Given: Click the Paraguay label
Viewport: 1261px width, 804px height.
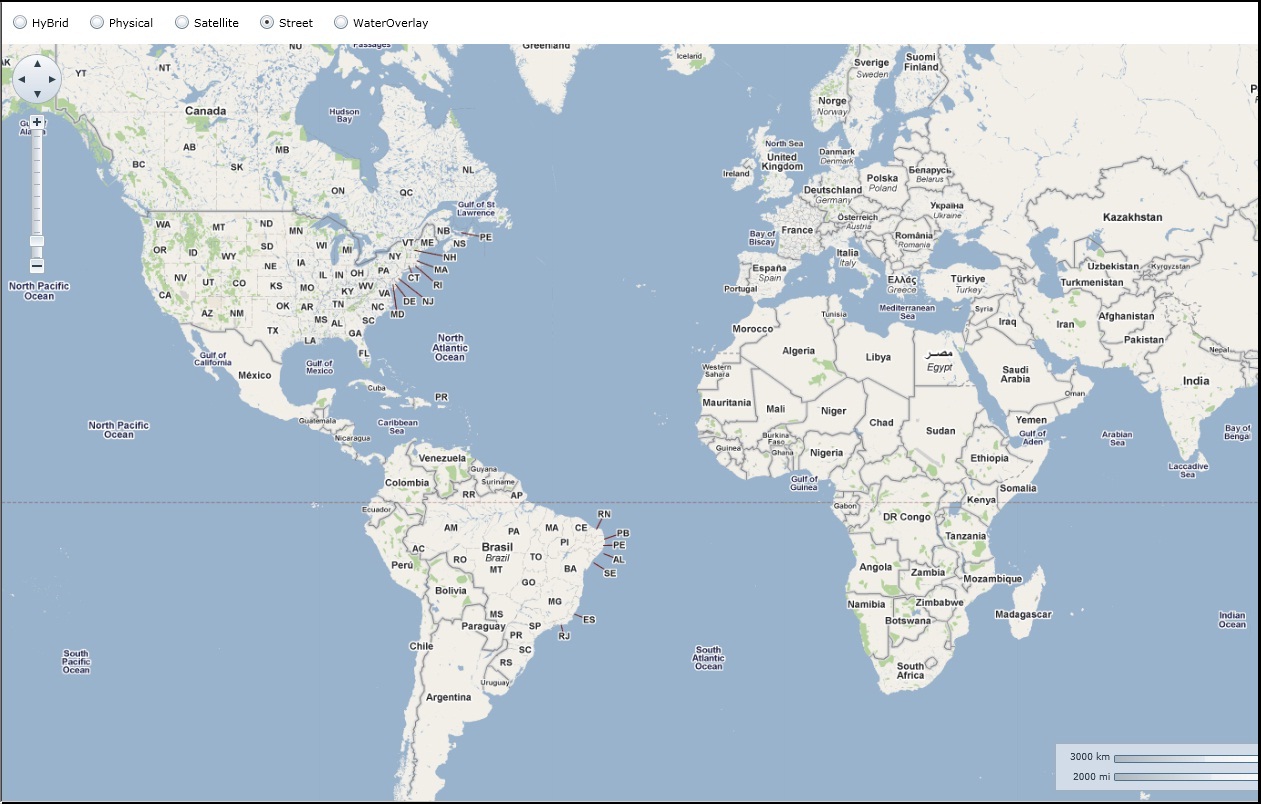Looking at the screenshot, I should 484,626.
